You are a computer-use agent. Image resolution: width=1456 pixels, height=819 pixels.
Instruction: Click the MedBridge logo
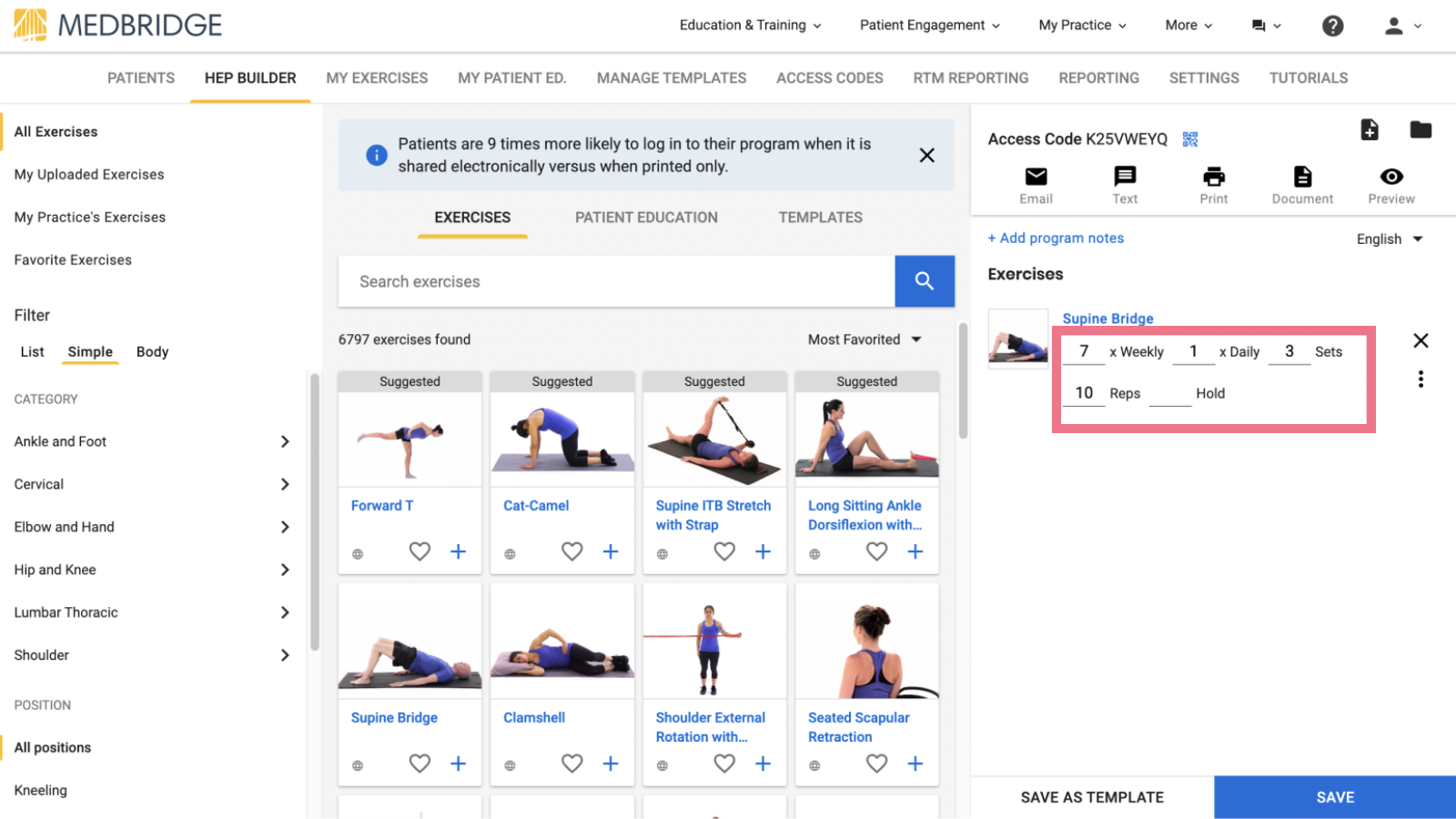pyautogui.click(x=117, y=25)
